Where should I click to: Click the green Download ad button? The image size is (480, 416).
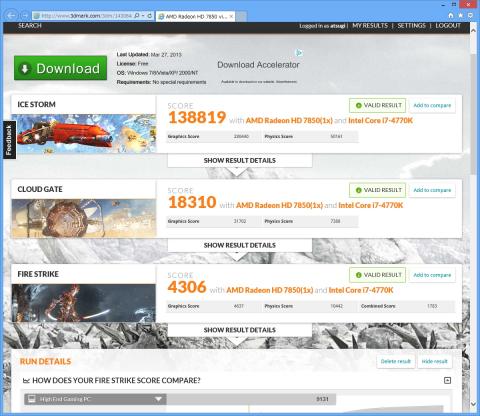pyautogui.click(x=60, y=68)
